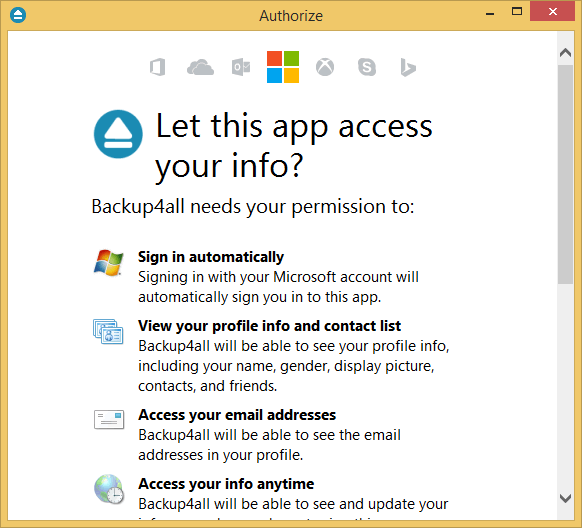Click the vertical scrollbar thumb
Viewport: 582px width, 528px height.
coord(565,174)
